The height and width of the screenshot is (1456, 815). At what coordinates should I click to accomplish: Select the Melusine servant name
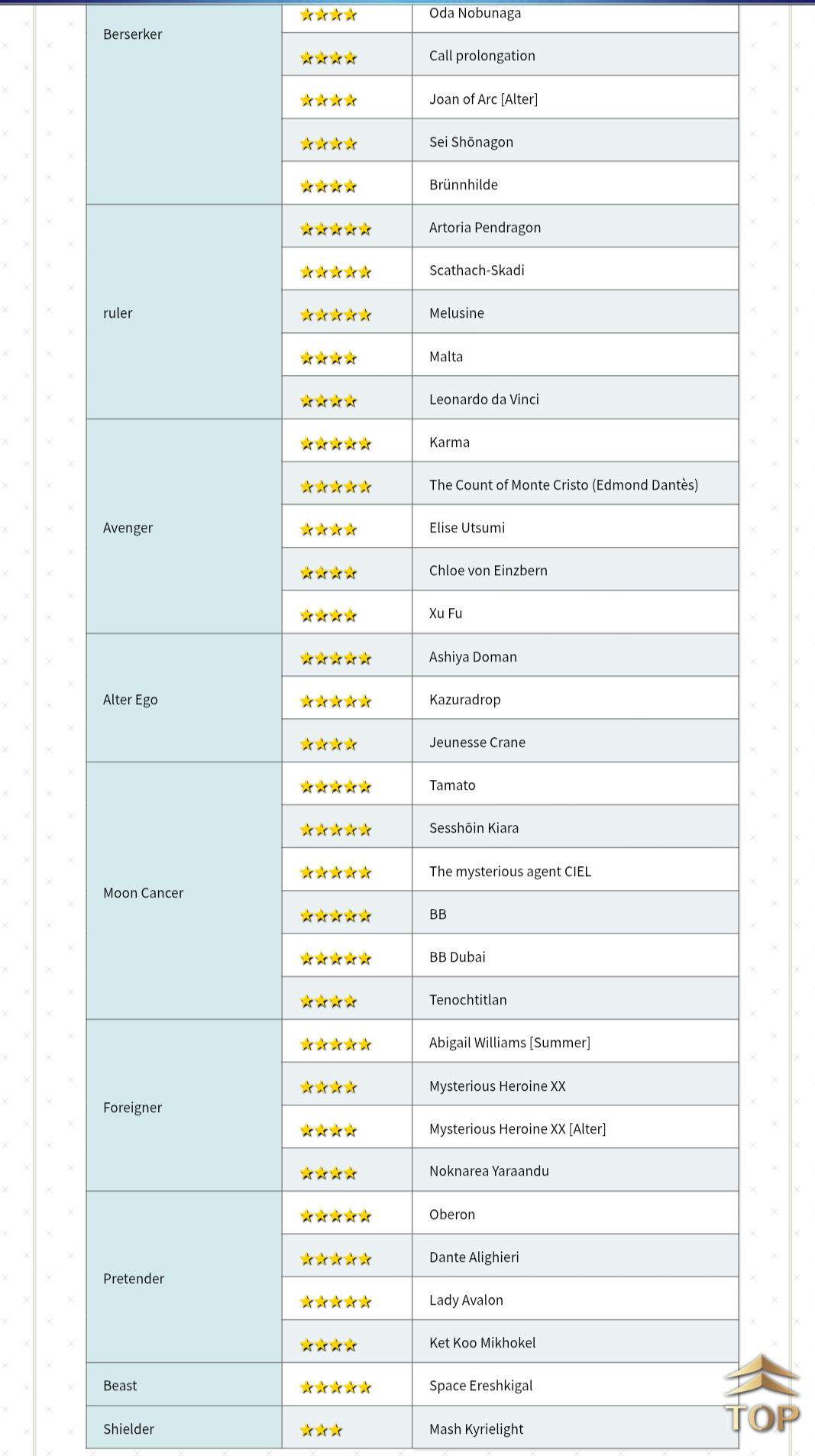point(457,313)
